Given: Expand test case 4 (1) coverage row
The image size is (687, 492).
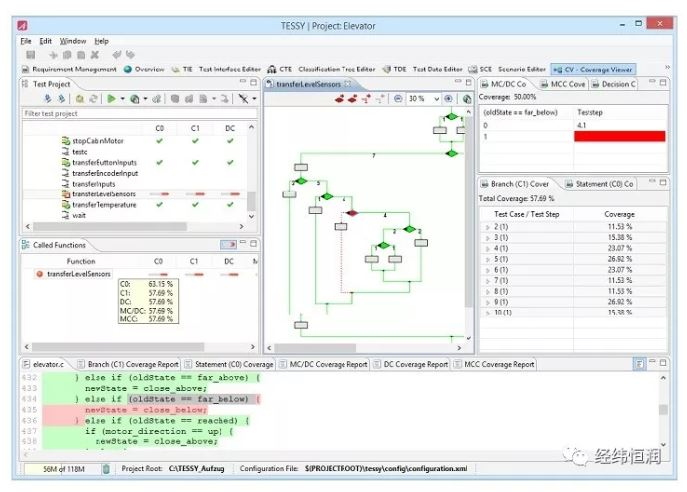Looking at the screenshot, I should coord(488,248).
